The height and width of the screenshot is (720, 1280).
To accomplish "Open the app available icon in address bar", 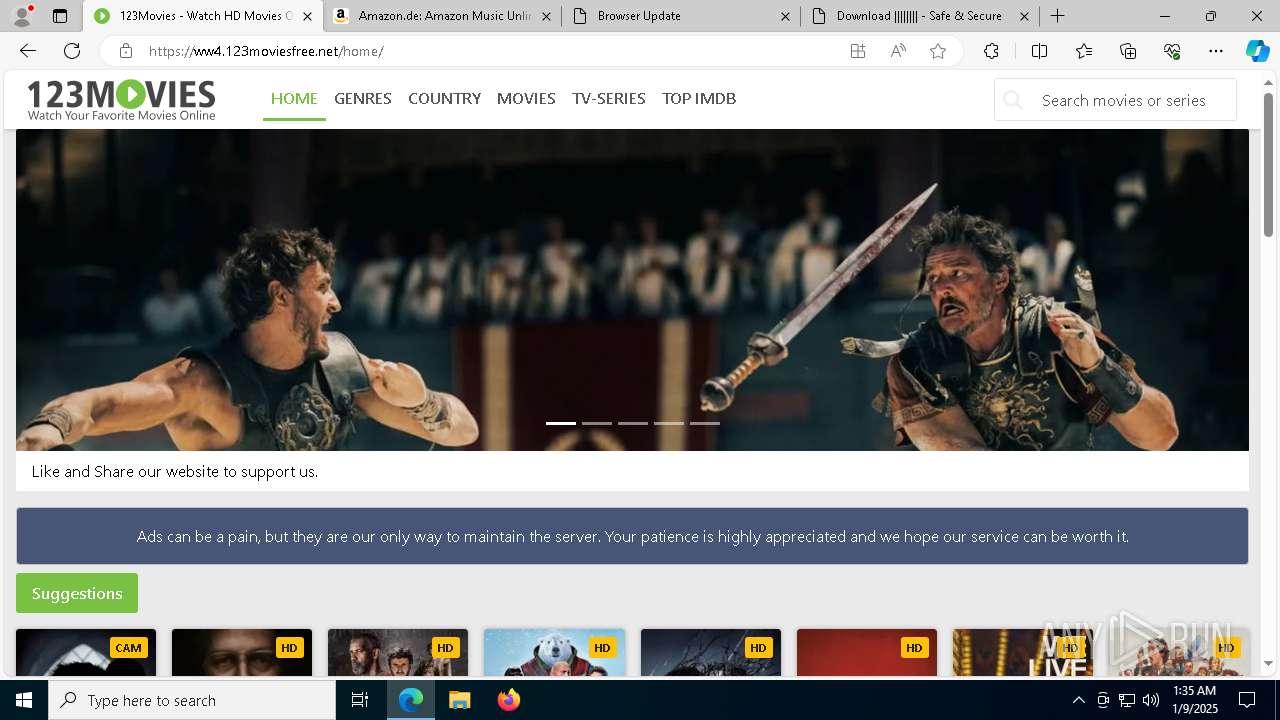I will pos(858,51).
